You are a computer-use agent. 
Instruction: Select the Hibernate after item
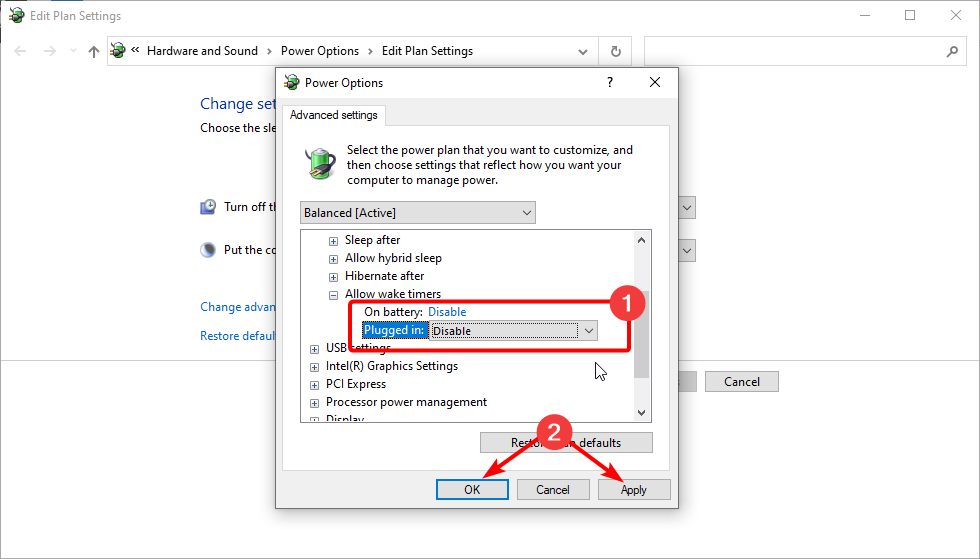[384, 276]
